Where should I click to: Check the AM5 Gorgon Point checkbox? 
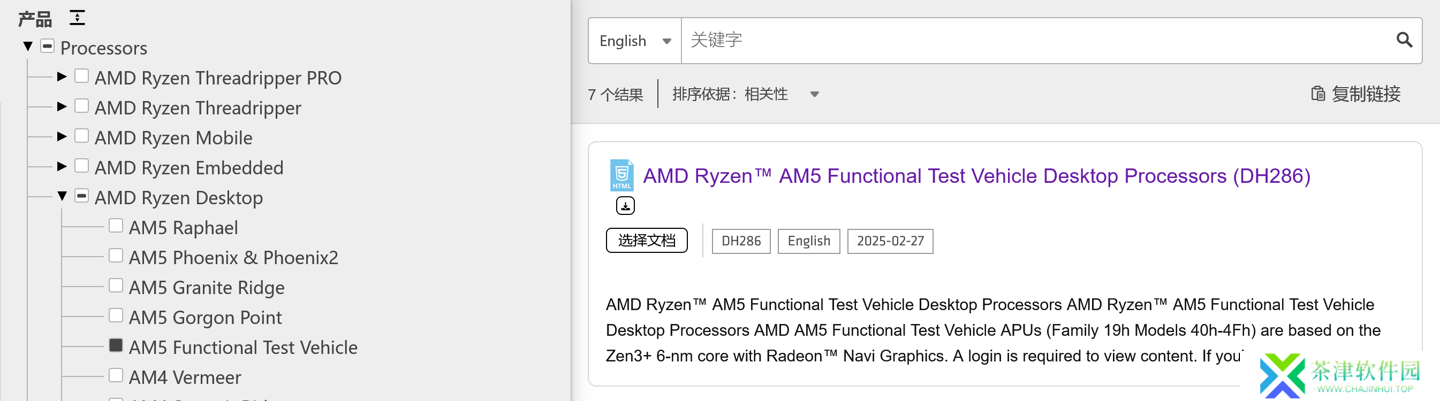[x=116, y=316]
